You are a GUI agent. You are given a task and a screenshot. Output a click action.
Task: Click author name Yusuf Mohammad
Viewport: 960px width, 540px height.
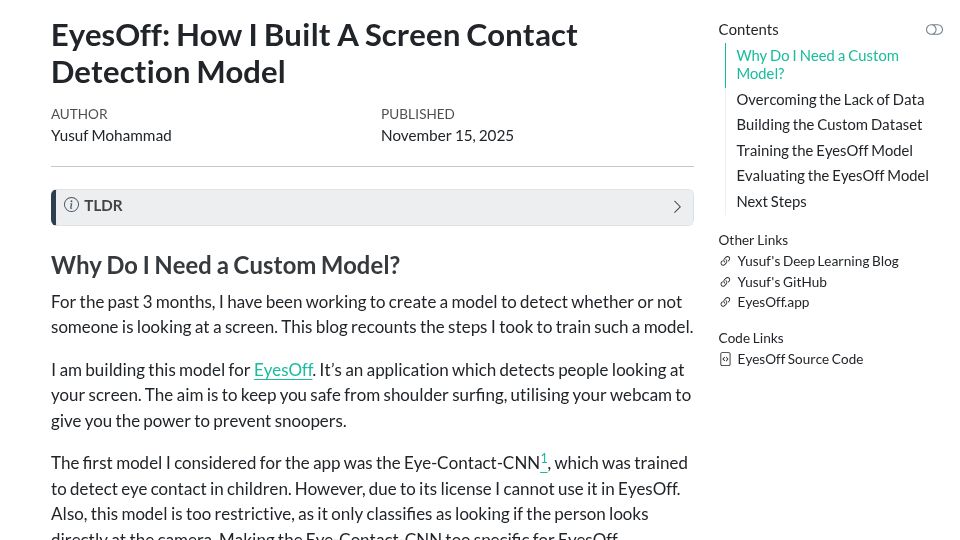(x=111, y=136)
